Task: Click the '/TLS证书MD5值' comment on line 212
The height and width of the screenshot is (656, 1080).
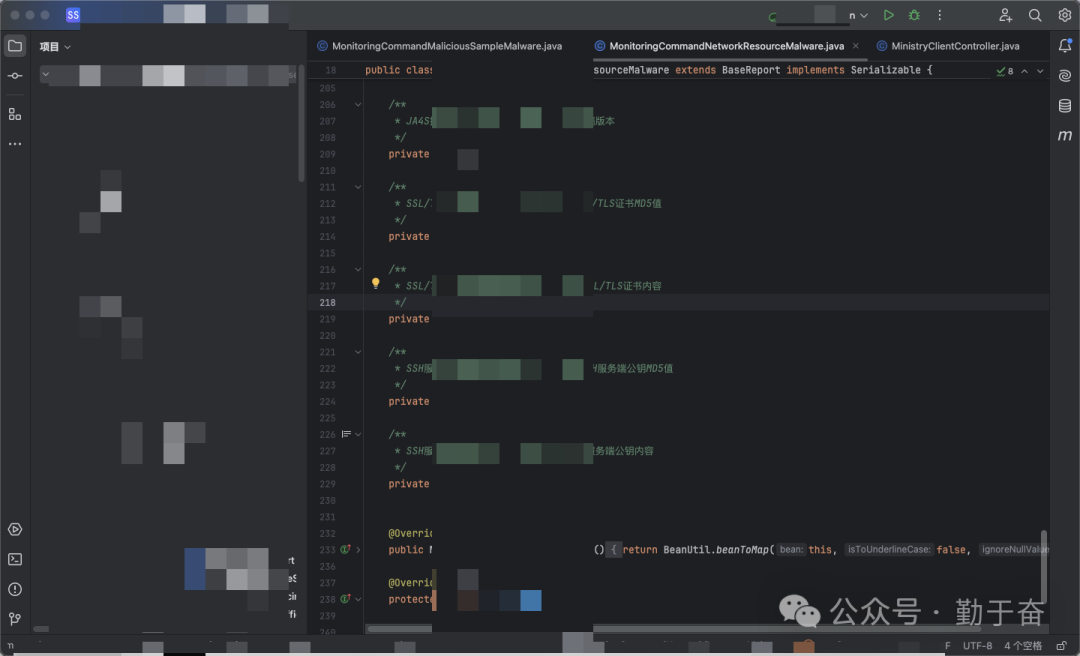Action: 627,203
